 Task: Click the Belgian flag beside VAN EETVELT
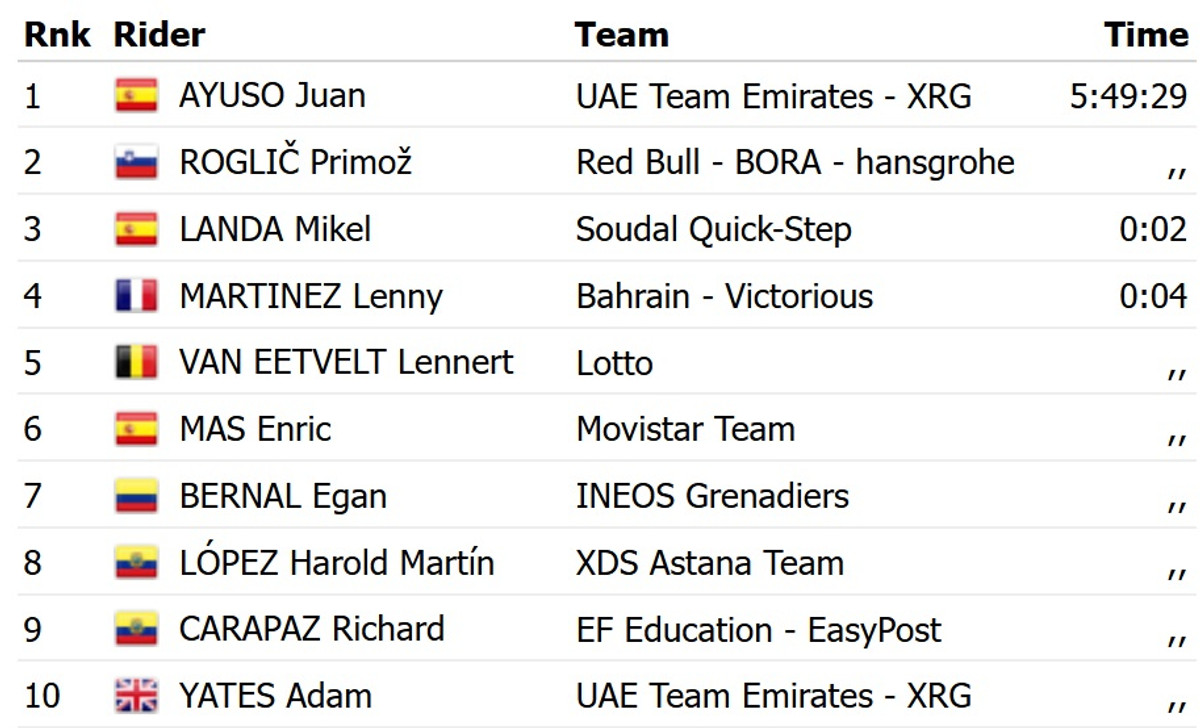(x=136, y=362)
